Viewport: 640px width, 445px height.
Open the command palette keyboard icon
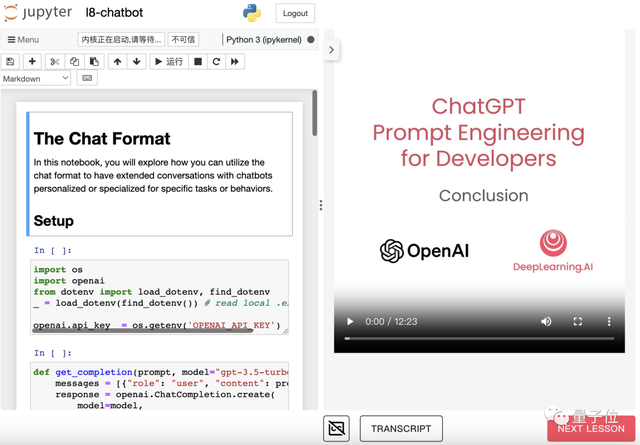pyautogui.click(x=87, y=78)
